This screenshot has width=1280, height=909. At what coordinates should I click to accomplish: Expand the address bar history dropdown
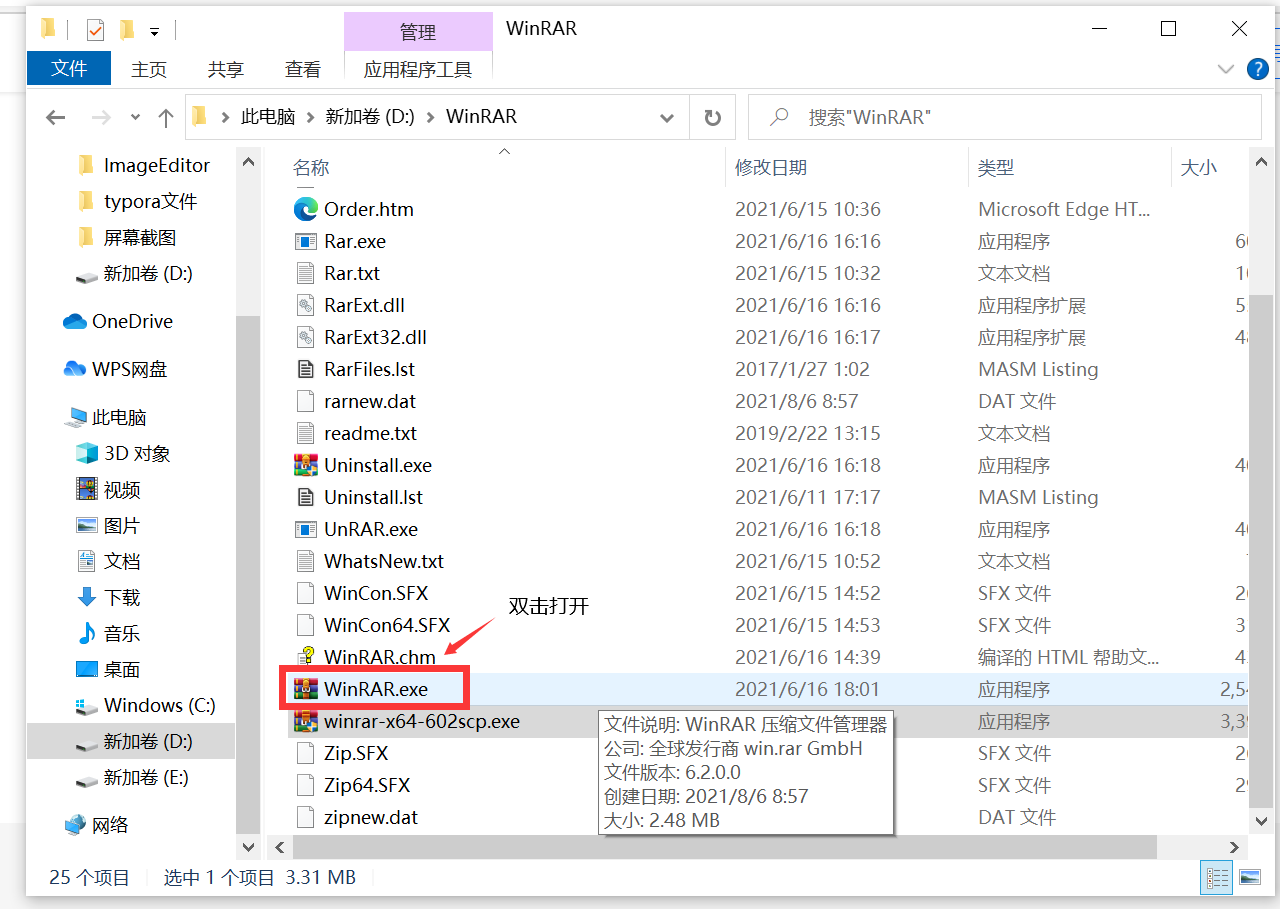click(x=667, y=116)
